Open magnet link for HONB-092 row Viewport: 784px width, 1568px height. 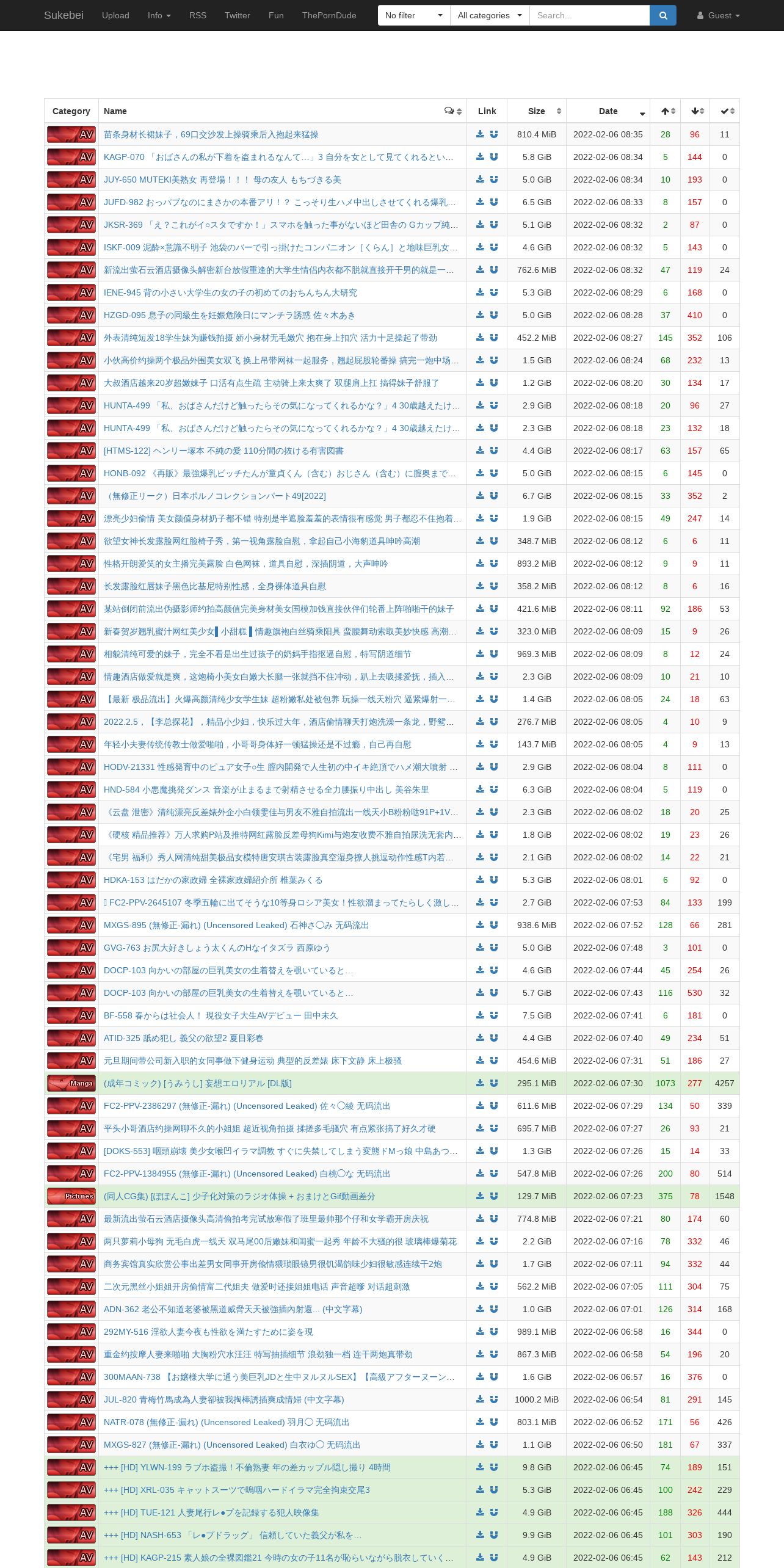click(x=494, y=473)
